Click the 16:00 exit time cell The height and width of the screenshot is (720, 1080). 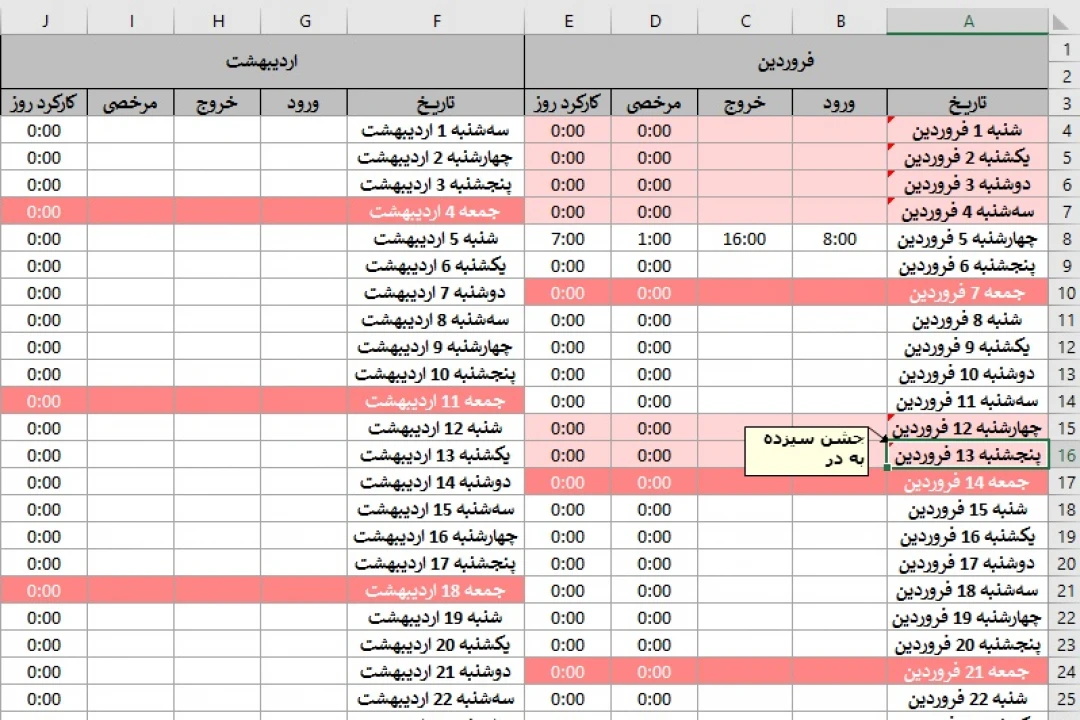742,238
